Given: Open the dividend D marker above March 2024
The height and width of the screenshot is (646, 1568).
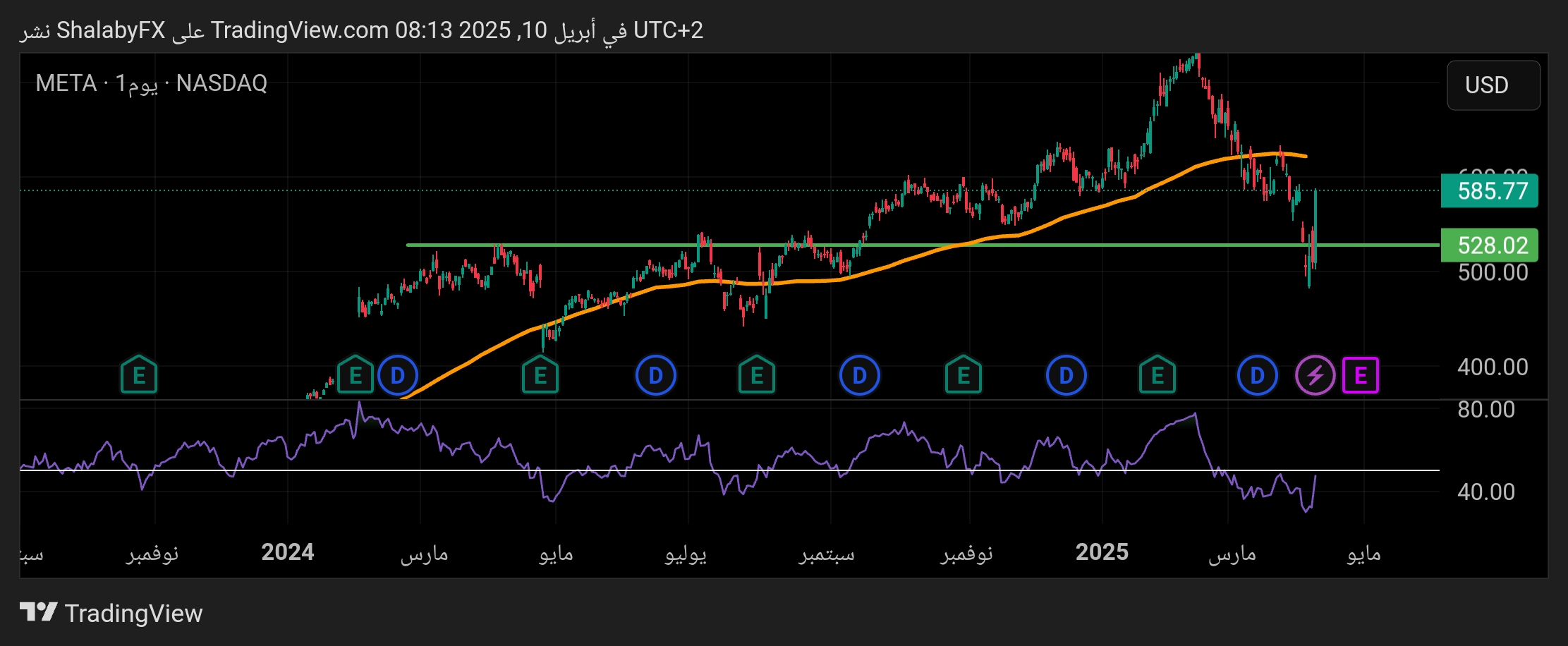Looking at the screenshot, I should pos(398,375).
